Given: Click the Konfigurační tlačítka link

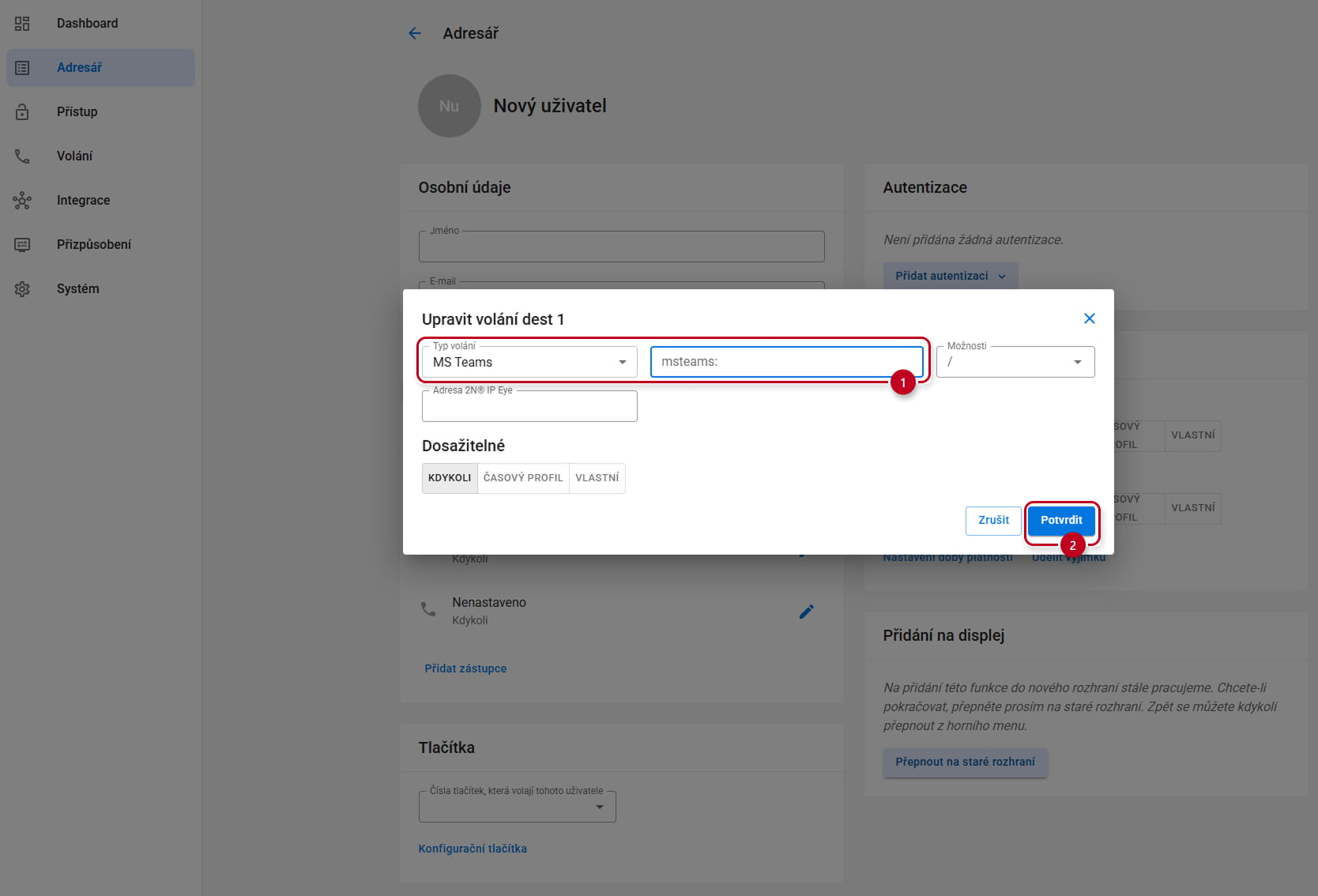Looking at the screenshot, I should [x=473, y=849].
